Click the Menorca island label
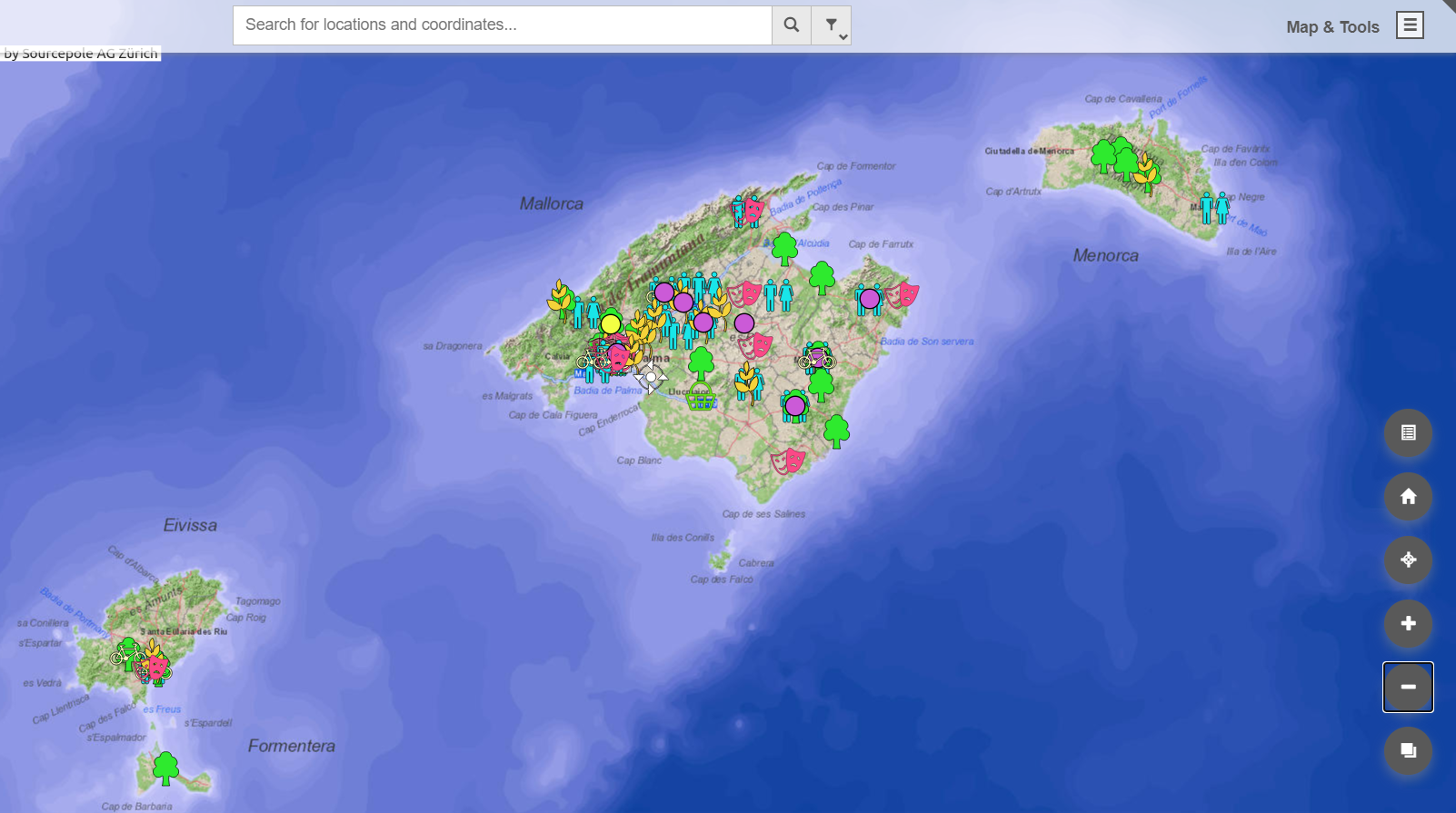Viewport: 1456px width, 813px height. (x=1105, y=255)
